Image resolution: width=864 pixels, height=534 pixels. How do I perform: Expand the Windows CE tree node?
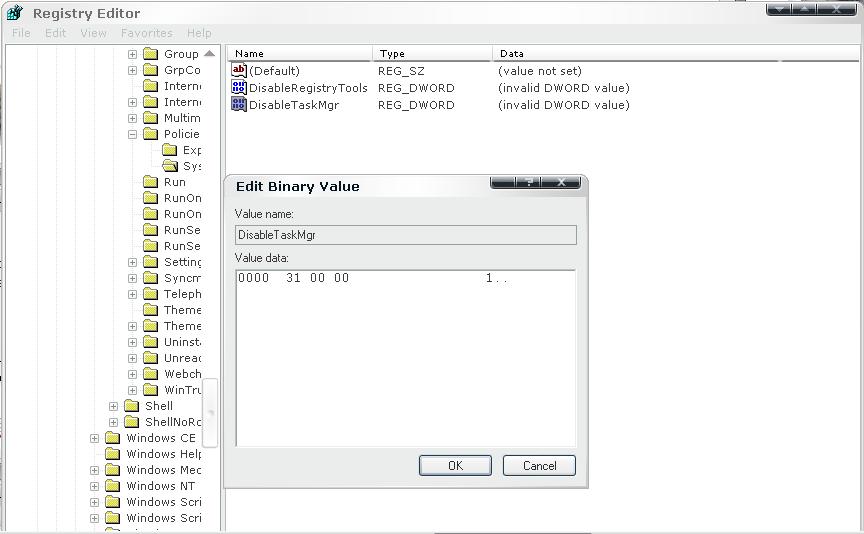[94, 438]
